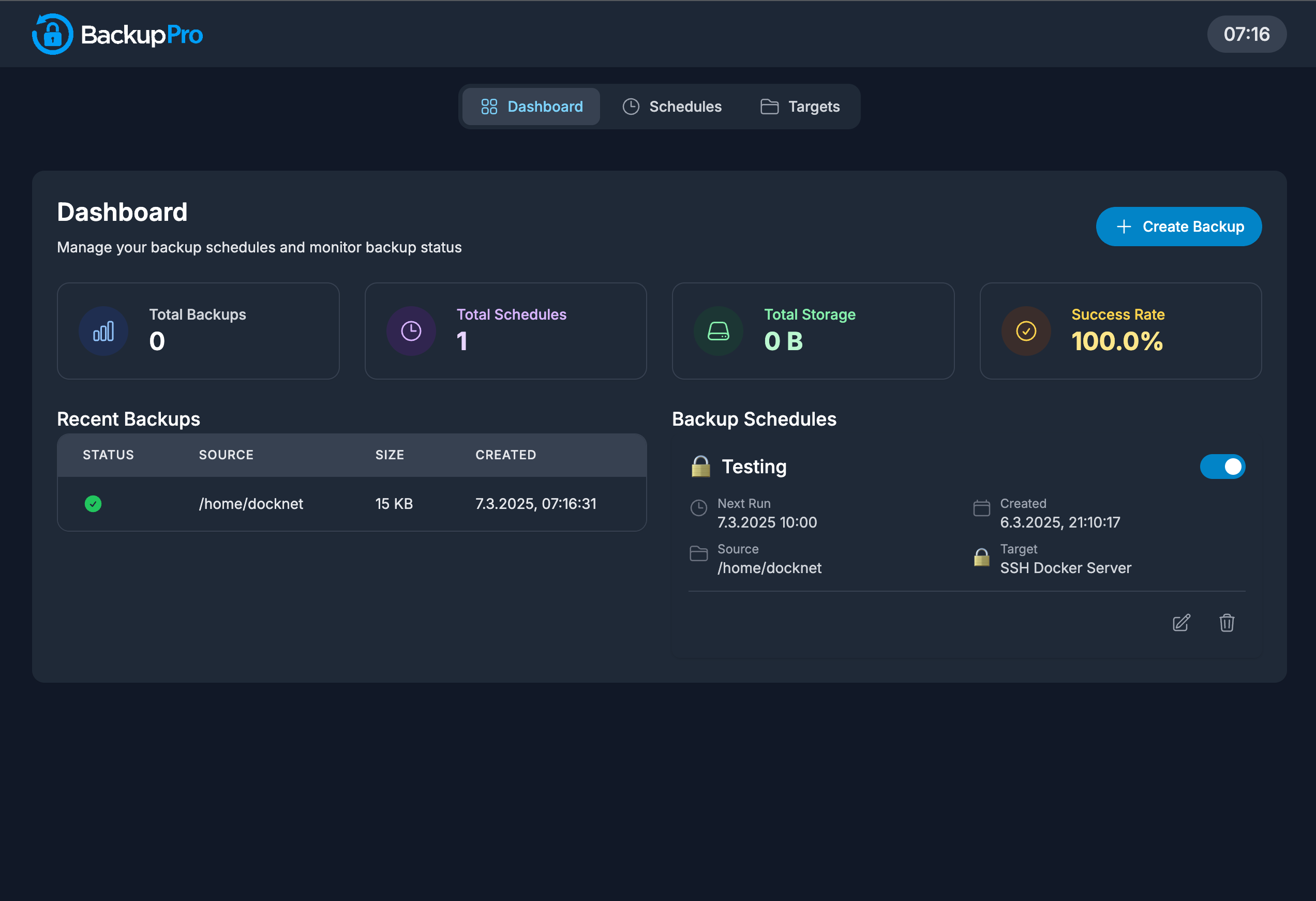
Task: Click the 07:16 clock badge
Action: 1246,35
